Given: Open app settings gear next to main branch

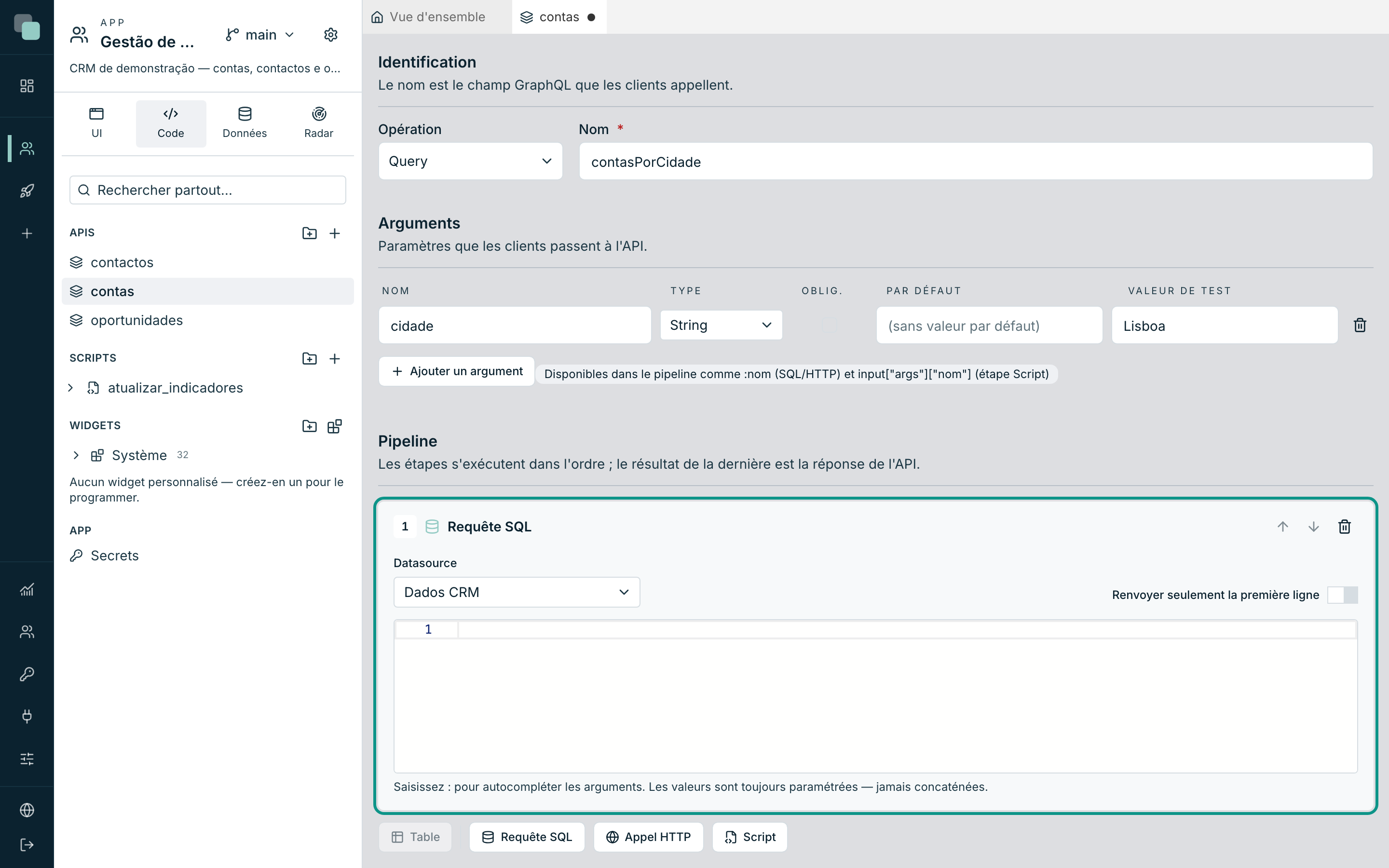Looking at the screenshot, I should [x=330, y=35].
